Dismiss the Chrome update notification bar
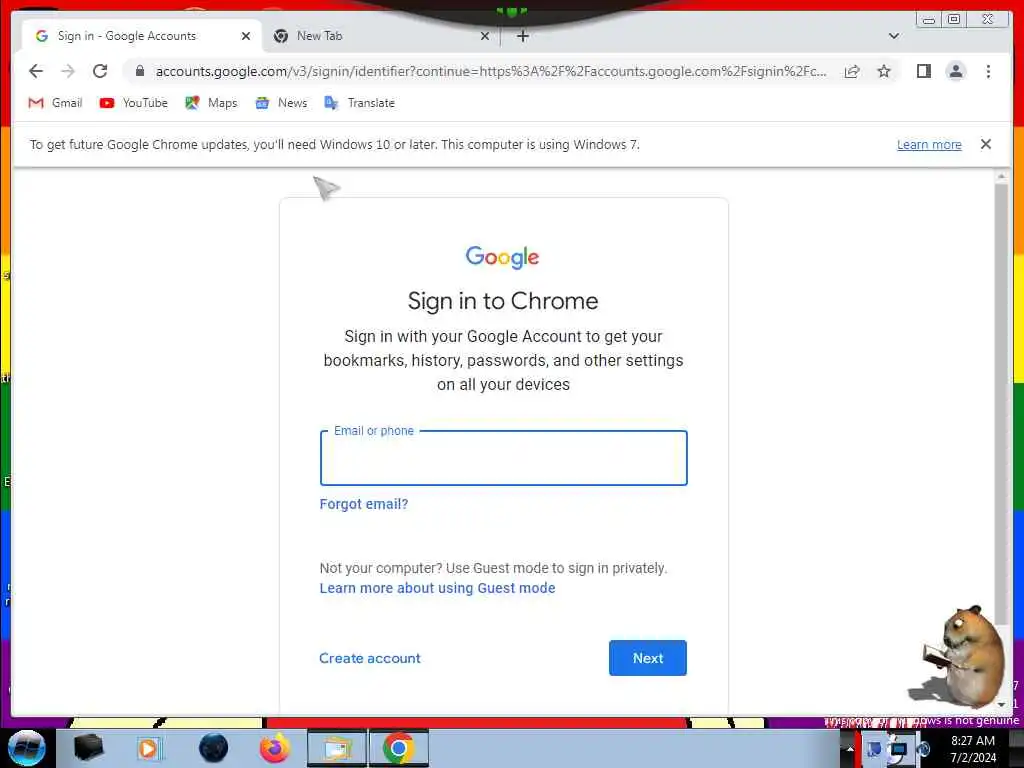1024x768 pixels. (985, 144)
